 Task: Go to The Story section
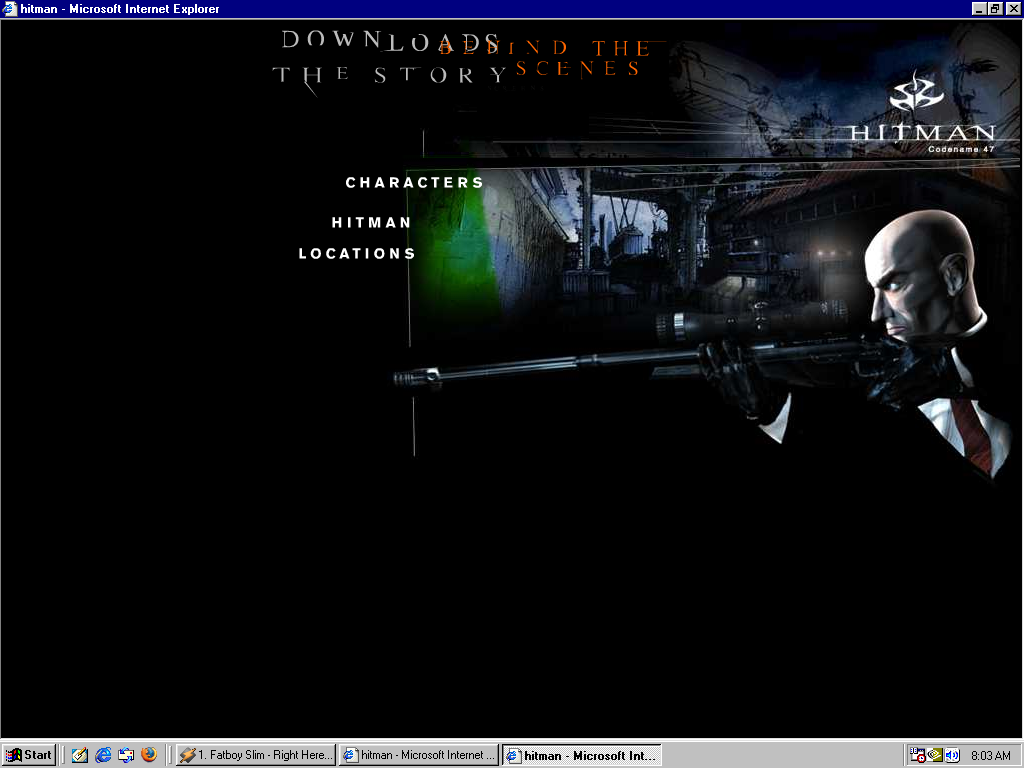pos(390,75)
